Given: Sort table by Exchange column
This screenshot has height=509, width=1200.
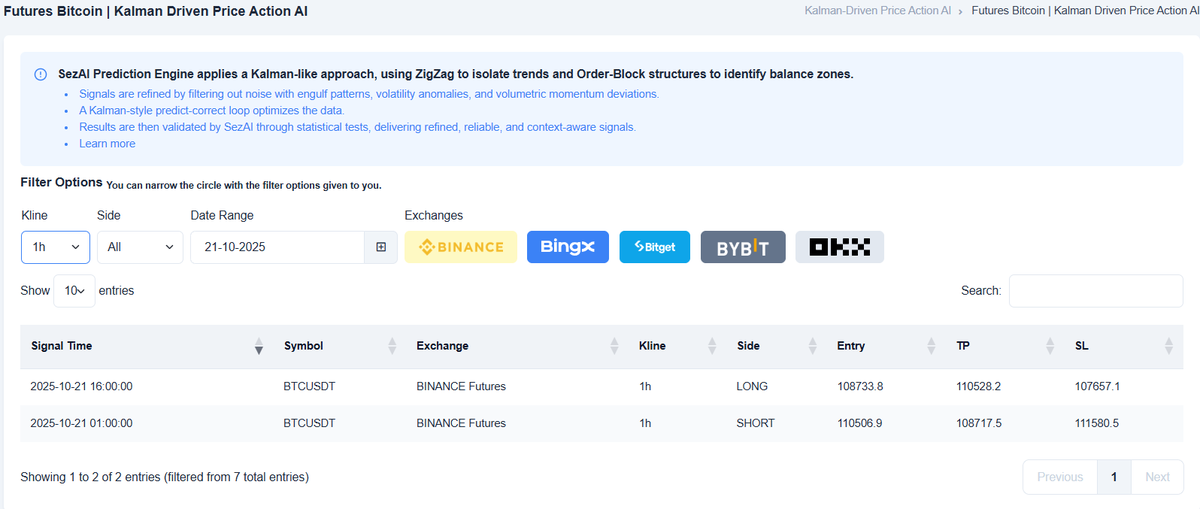Looking at the screenshot, I should pos(517,346).
